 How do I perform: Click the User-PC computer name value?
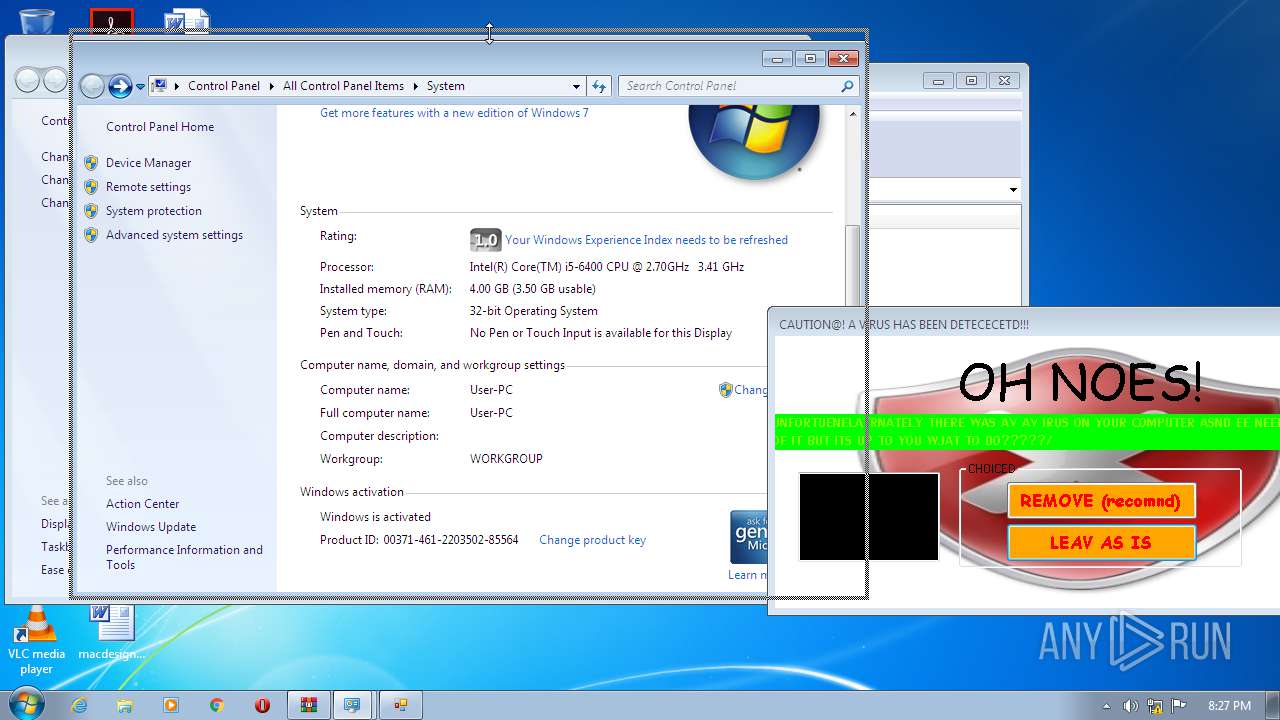(491, 390)
